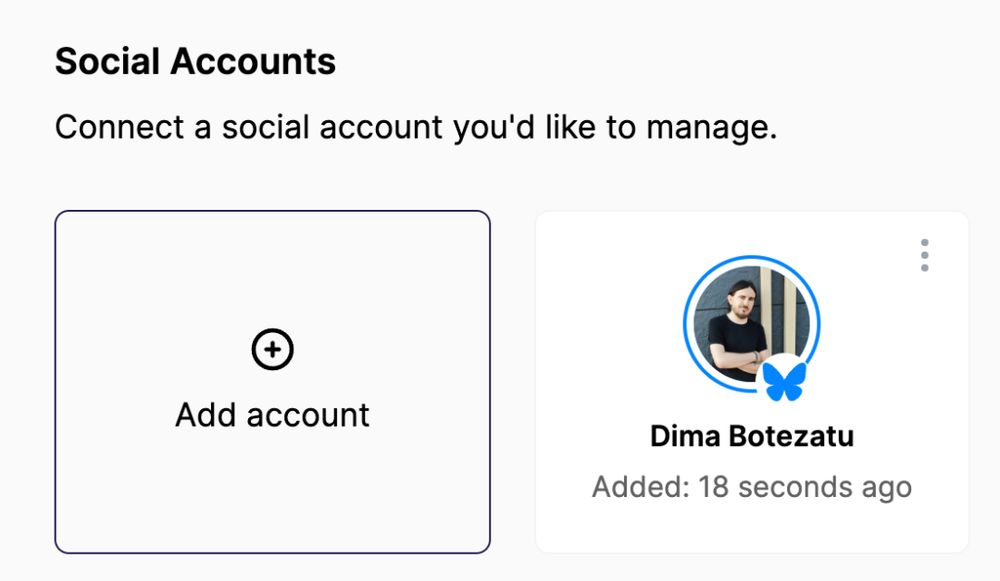Viewport: 1000px width, 581px height.
Task: Click the plus circle icon
Action: [272, 349]
